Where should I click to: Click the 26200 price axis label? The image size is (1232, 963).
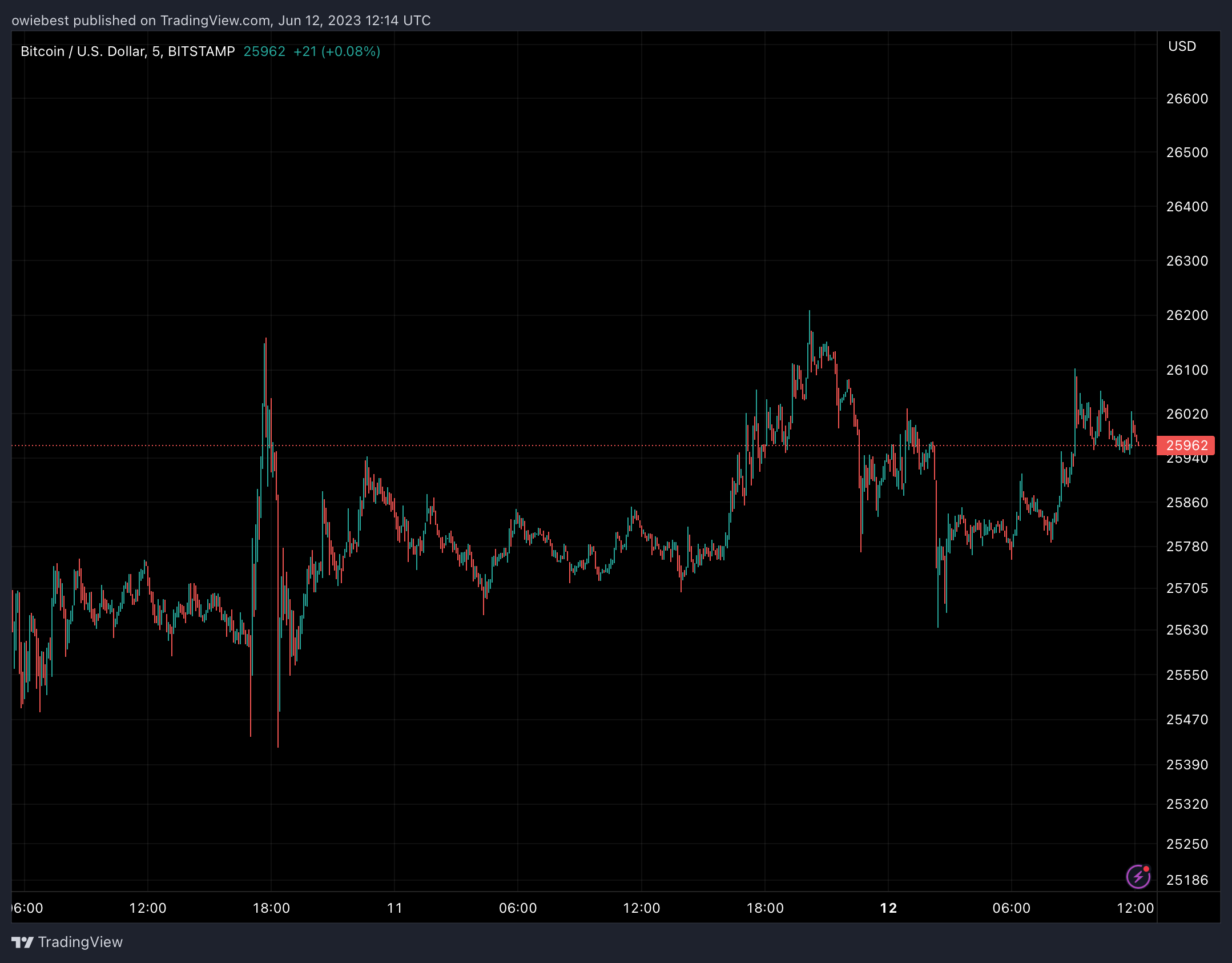tap(1187, 315)
